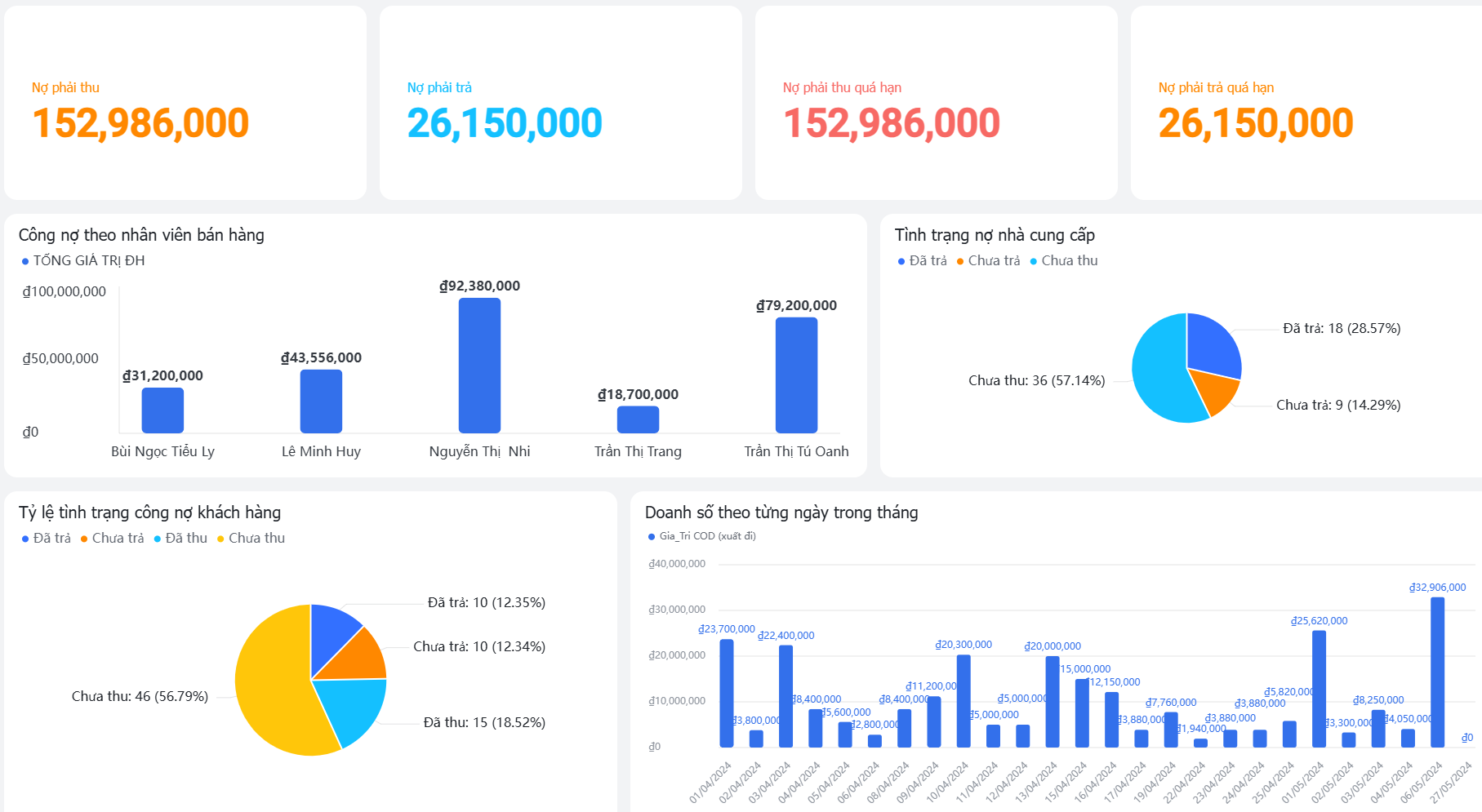Click the 'Nợ phải thu' value 152,986,000

[x=140, y=123]
